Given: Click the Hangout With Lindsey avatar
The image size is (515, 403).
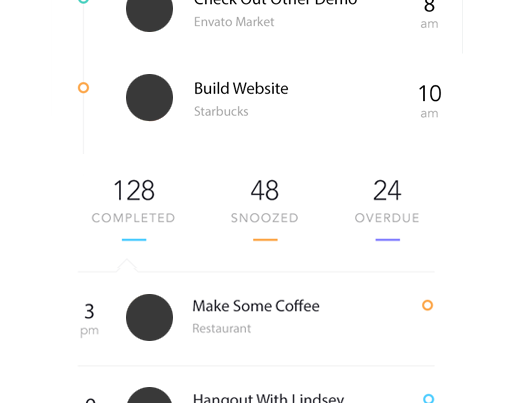Looking at the screenshot, I should point(149,395).
